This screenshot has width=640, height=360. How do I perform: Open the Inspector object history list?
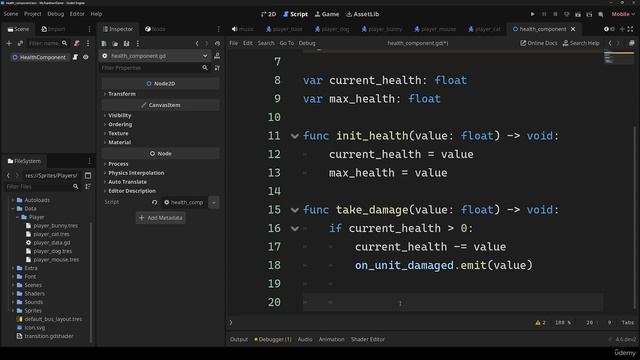[x=217, y=43]
